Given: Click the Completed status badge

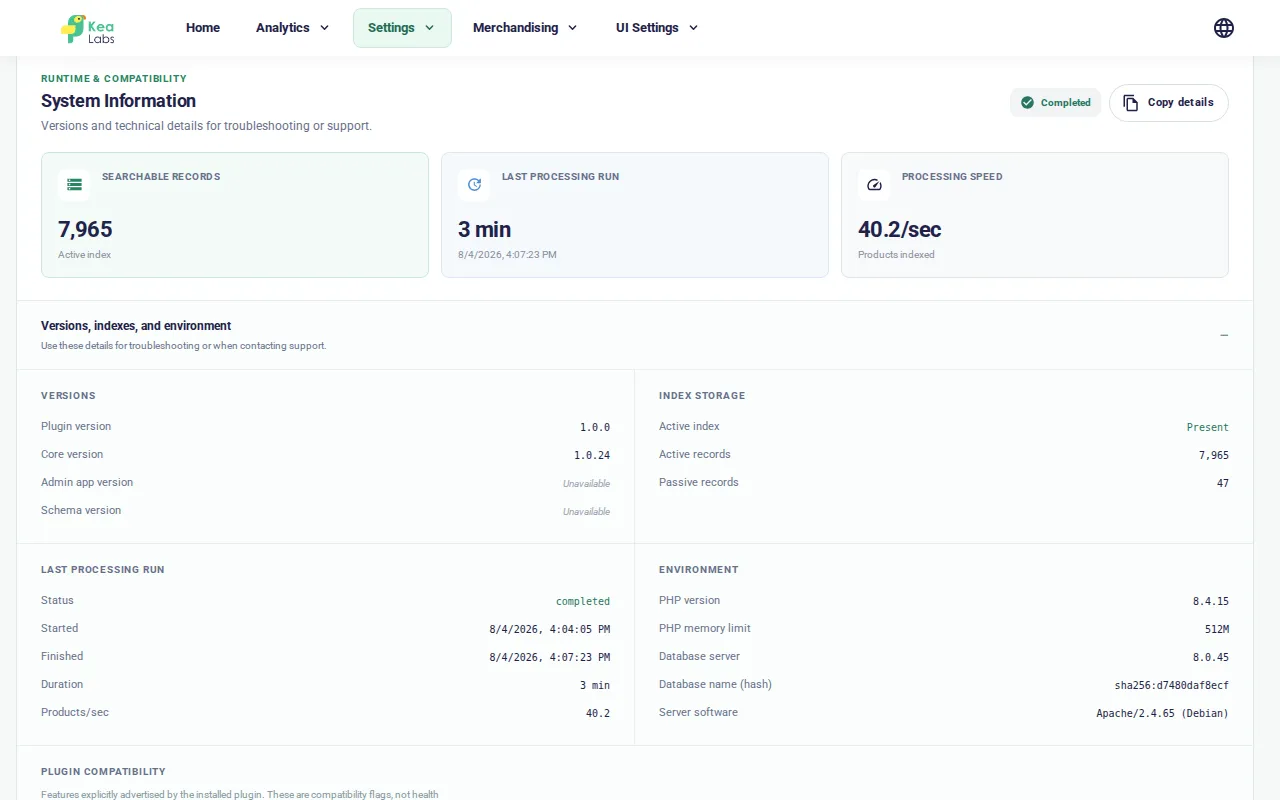Looking at the screenshot, I should click(x=1055, y=102).
